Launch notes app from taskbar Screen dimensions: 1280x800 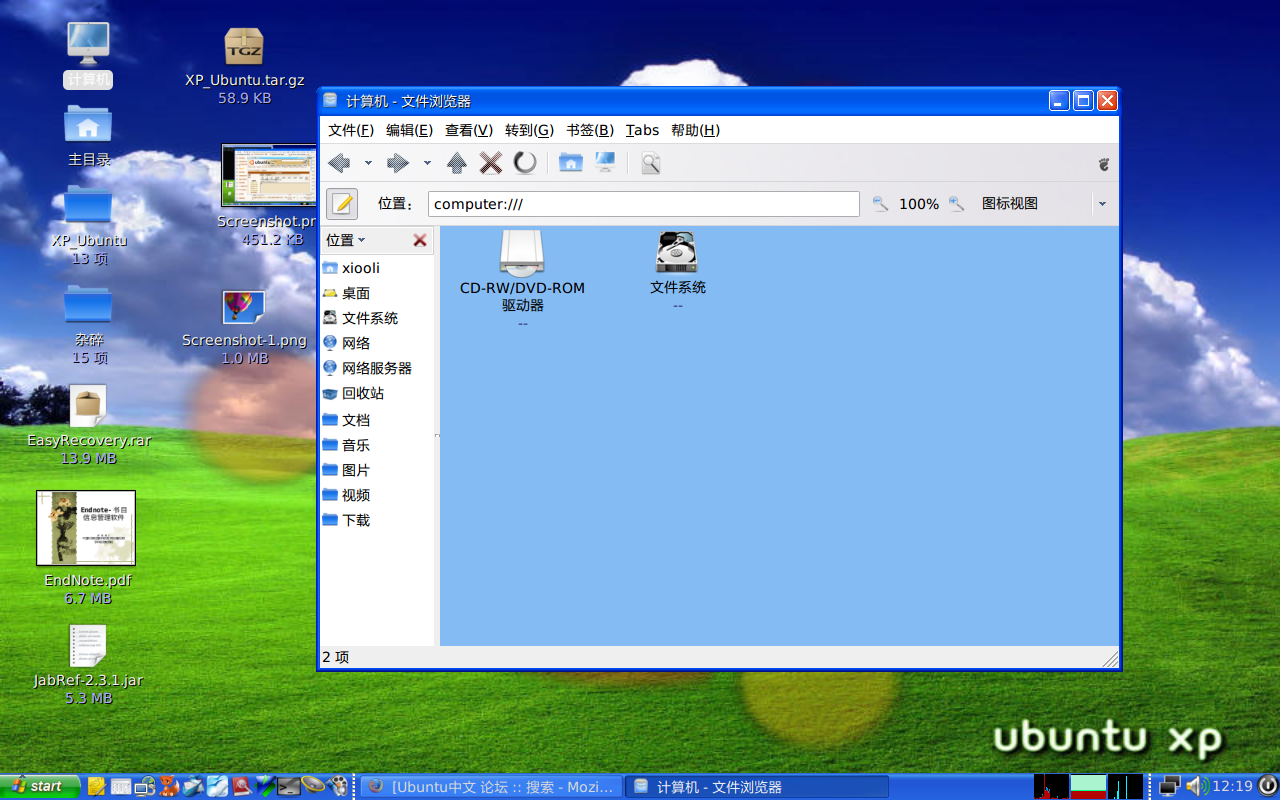click(x=97, y=786)
